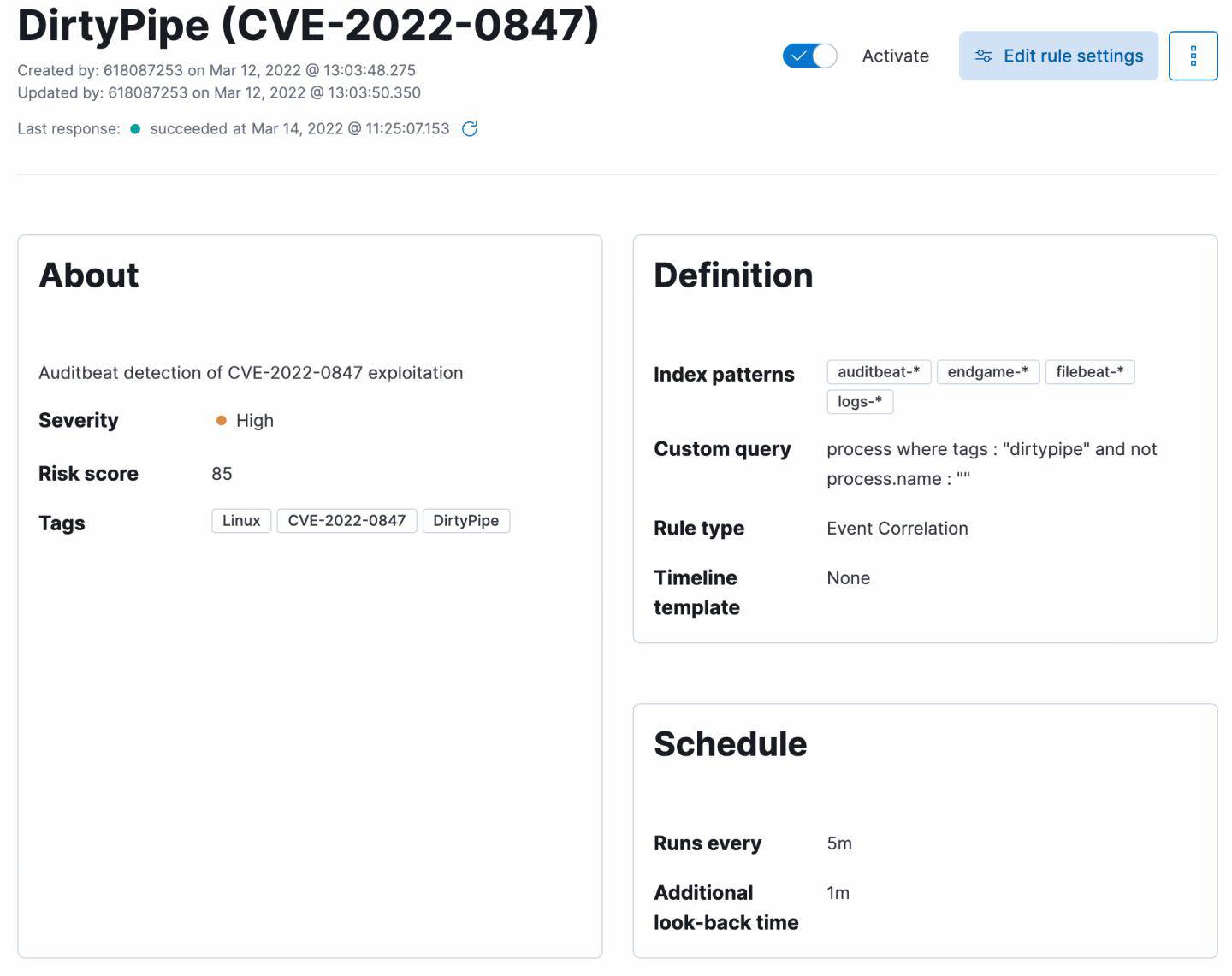The width and height of the screenshot is (1232, 976).
Task: Click the DirtyPipe (CVE-2022-0847) page title
Action: tap(308, 24)
